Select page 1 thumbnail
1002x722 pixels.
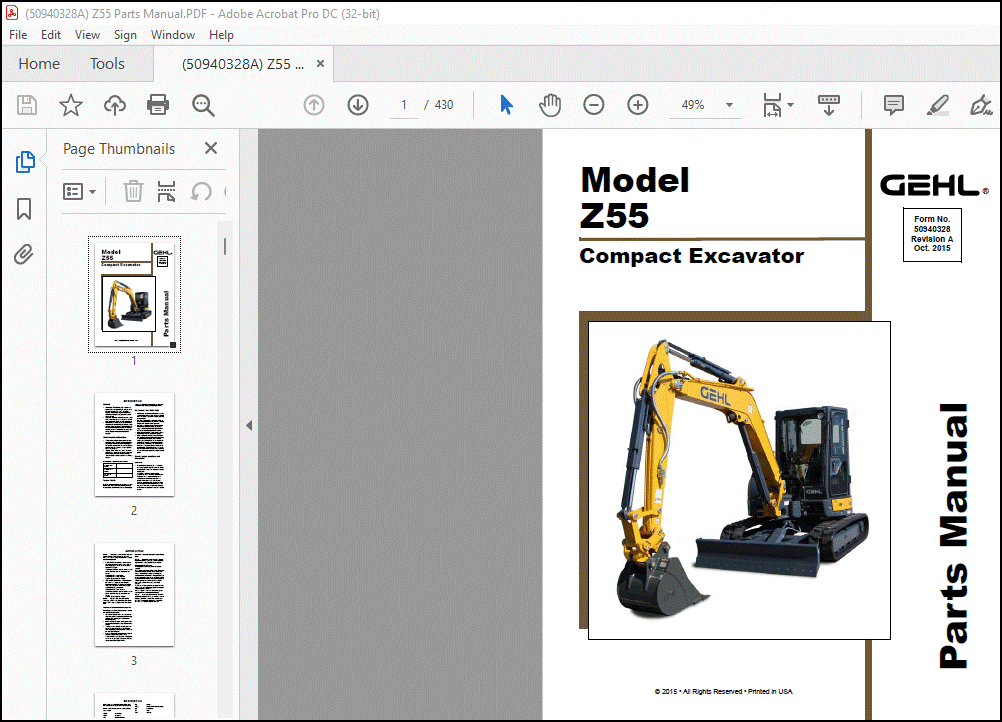(x=134, y=294)
